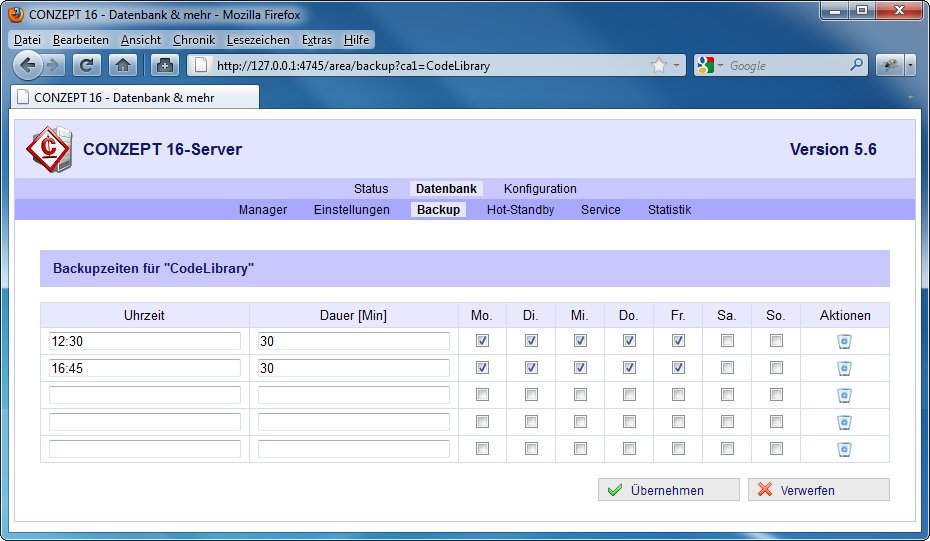Click the Übernehmen button
This screenshot has height=541, width=930.
pos(668,490)
